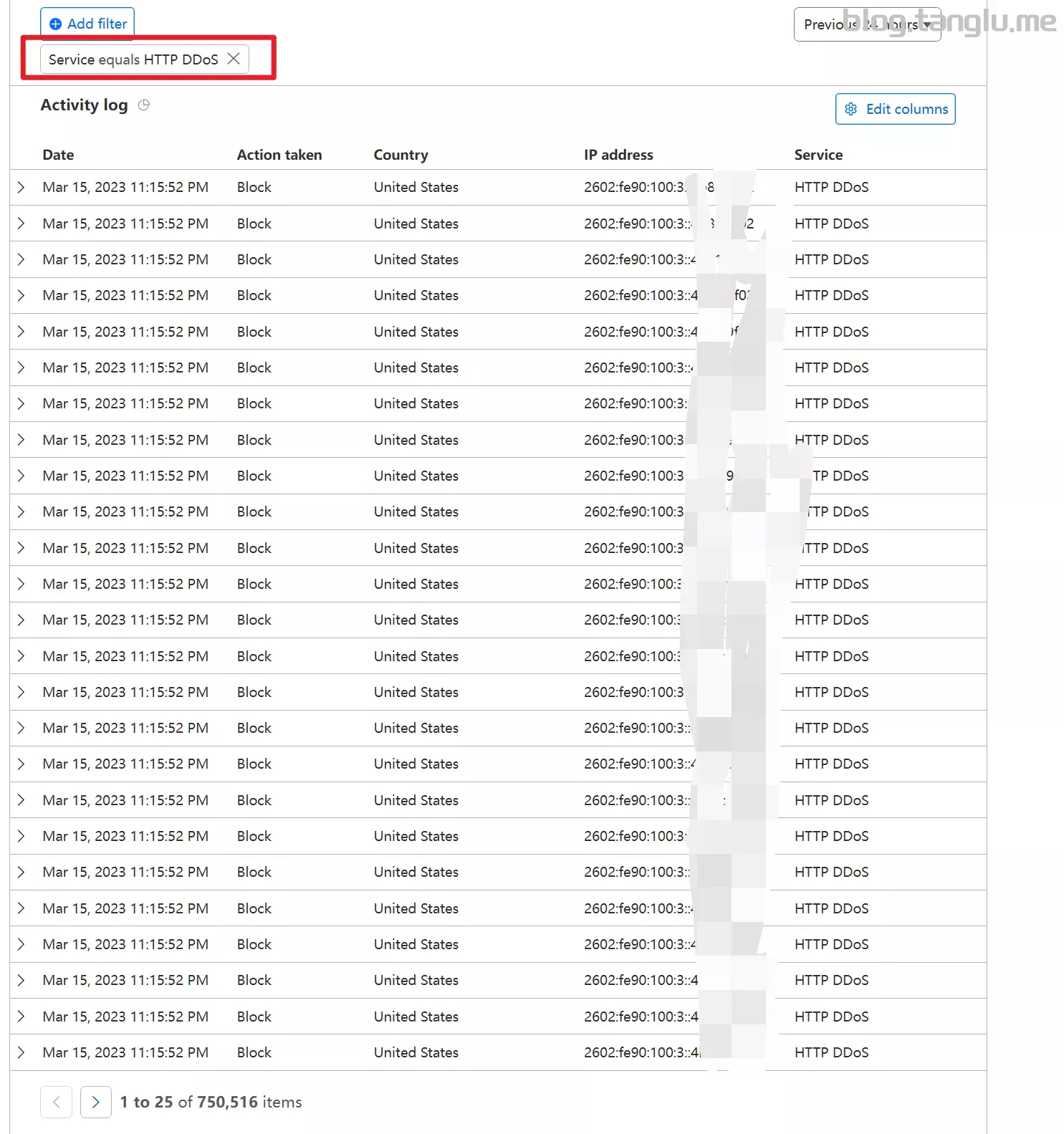This screenshot has width=1064, height=1134.
Task: Click the IP address column header
Action: (618, 155)
